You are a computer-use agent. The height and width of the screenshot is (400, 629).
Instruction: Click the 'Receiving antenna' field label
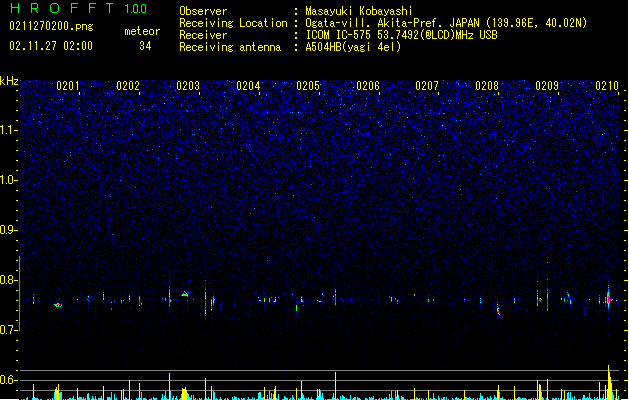tap(230, 47)
